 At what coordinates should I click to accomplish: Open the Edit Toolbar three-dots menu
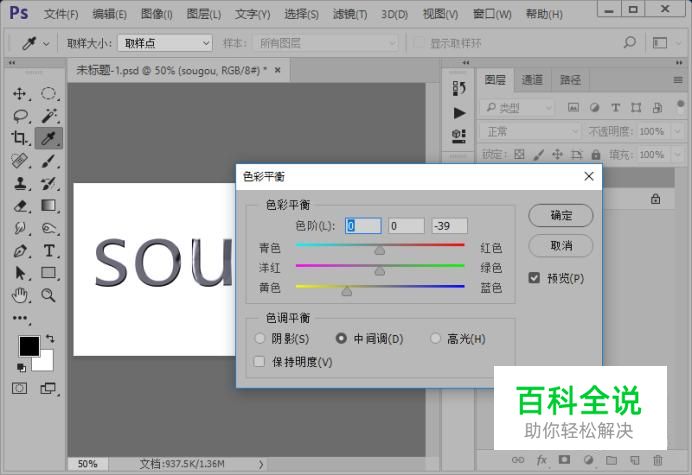[20, 318]
